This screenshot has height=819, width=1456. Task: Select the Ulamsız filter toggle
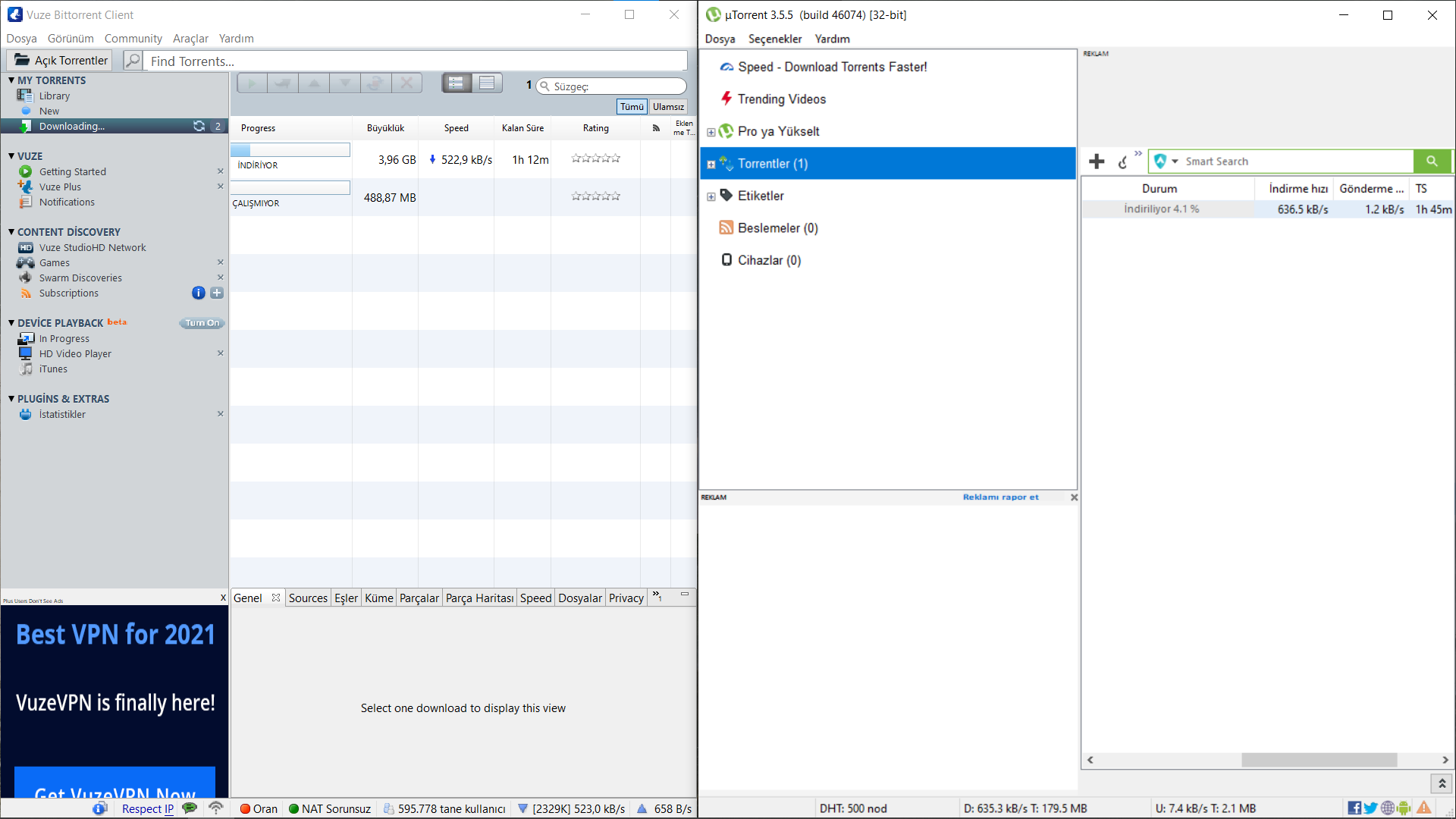coord(668,107)
